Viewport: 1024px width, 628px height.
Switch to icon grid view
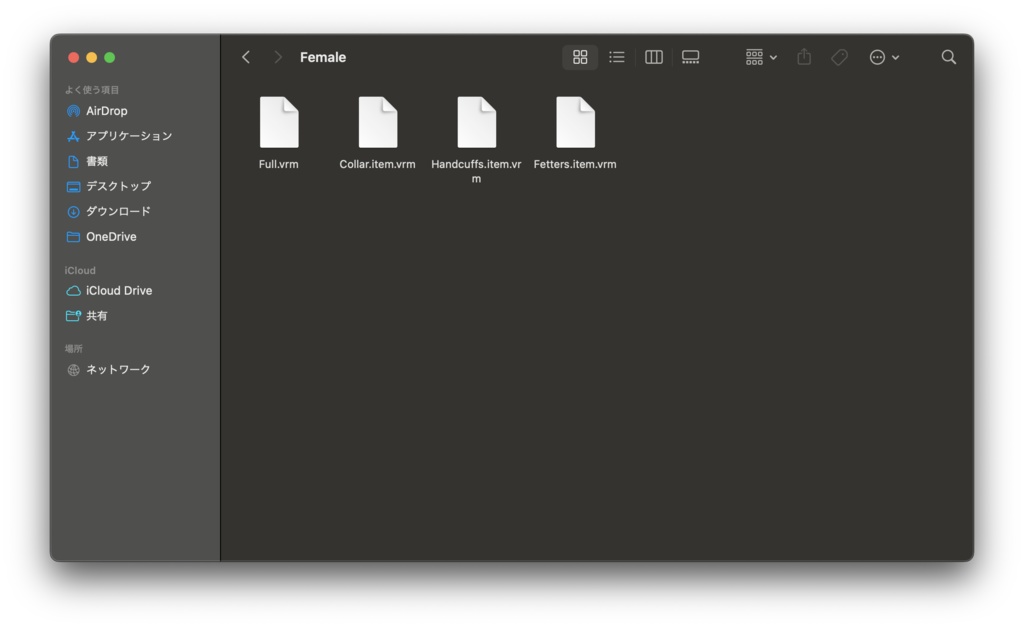[580, 57]
